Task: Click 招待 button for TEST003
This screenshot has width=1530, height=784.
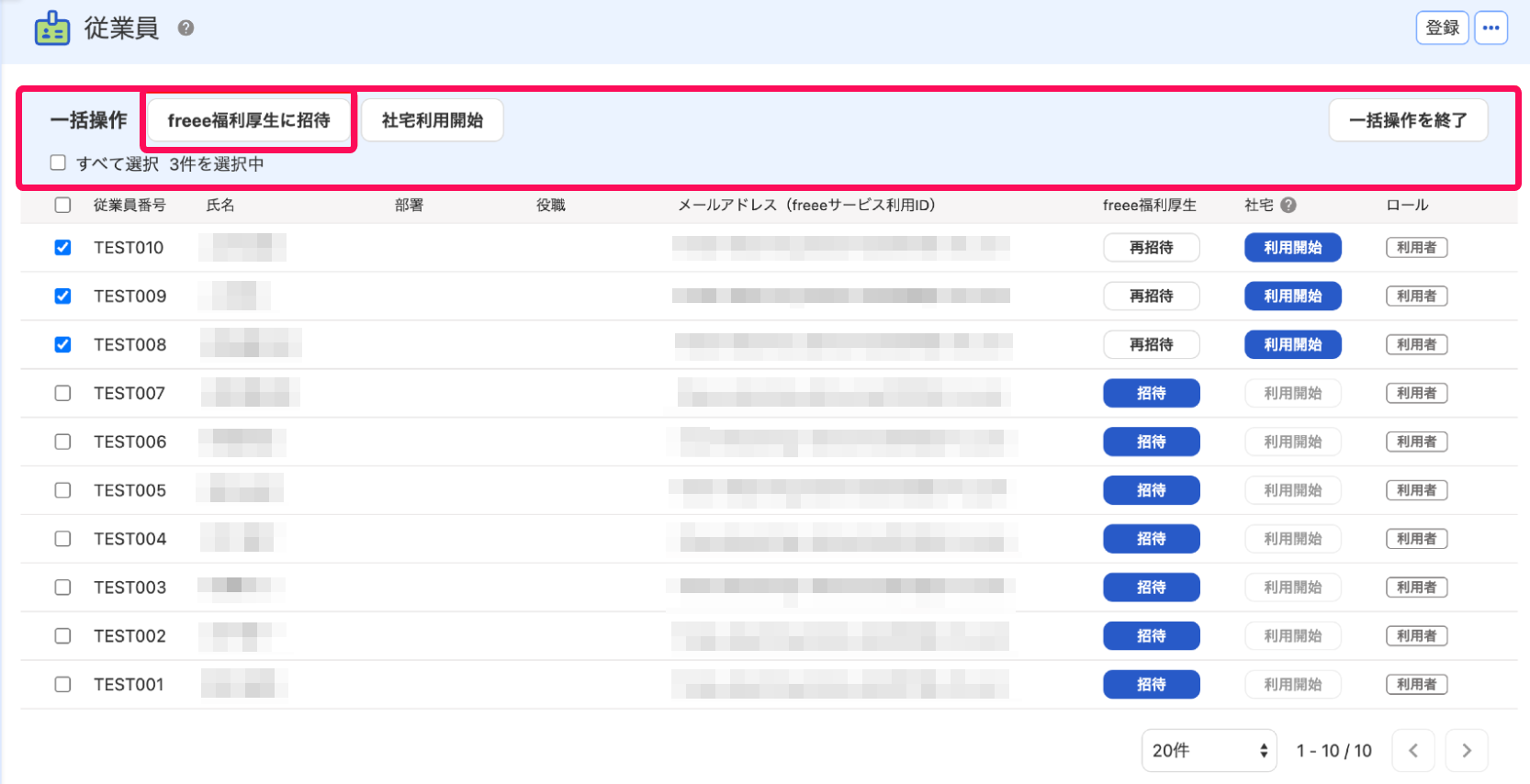Action: tap(1152, 588)
